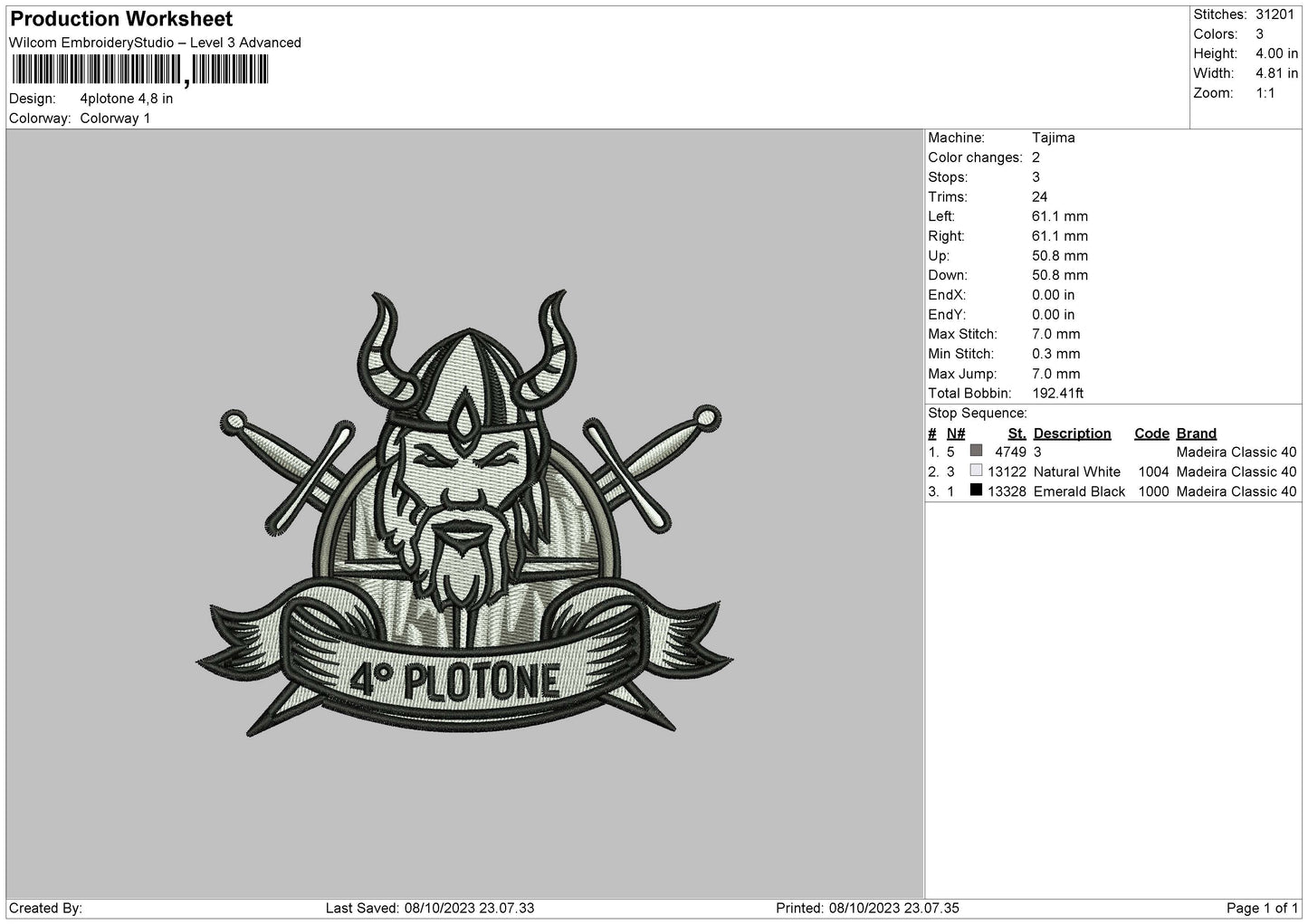The width and height of the screenshot is (1308, 924).
Task: Click the Right 61.1 mm value
Action: (1060, 236)
